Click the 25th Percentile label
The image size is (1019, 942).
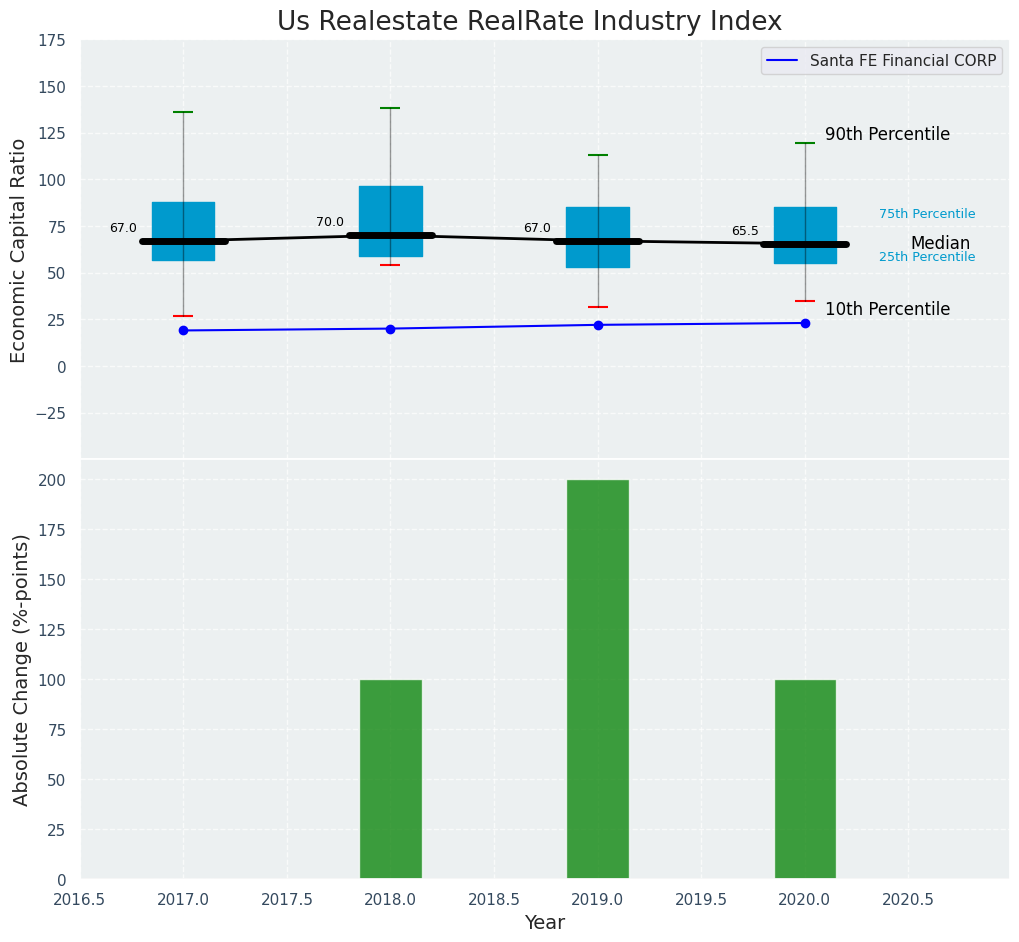(x=927, y=257)
